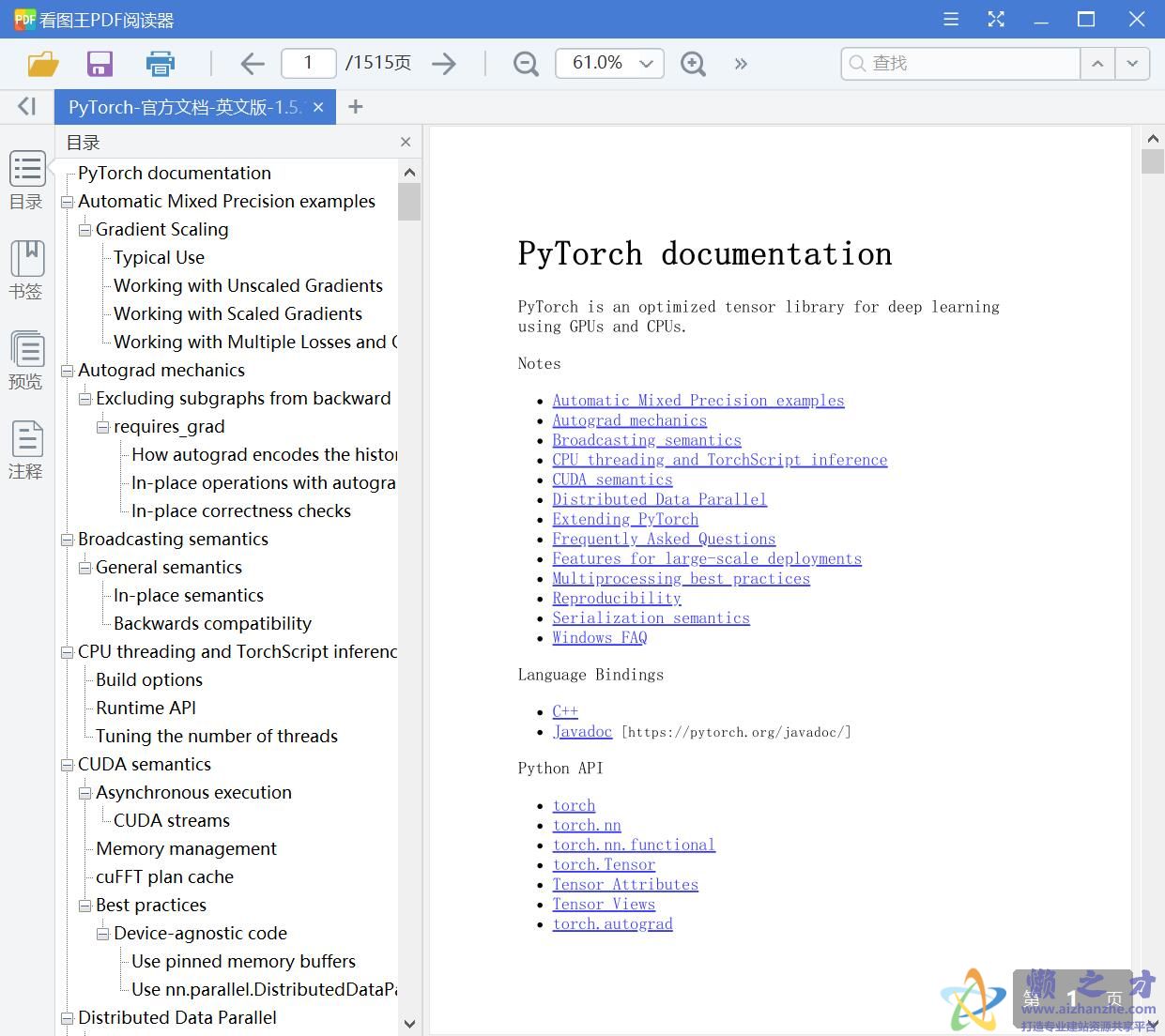Viewport: 1165px width, 1036px height.
Task: Click the page number input field
Action: click(x=308, y=62)
